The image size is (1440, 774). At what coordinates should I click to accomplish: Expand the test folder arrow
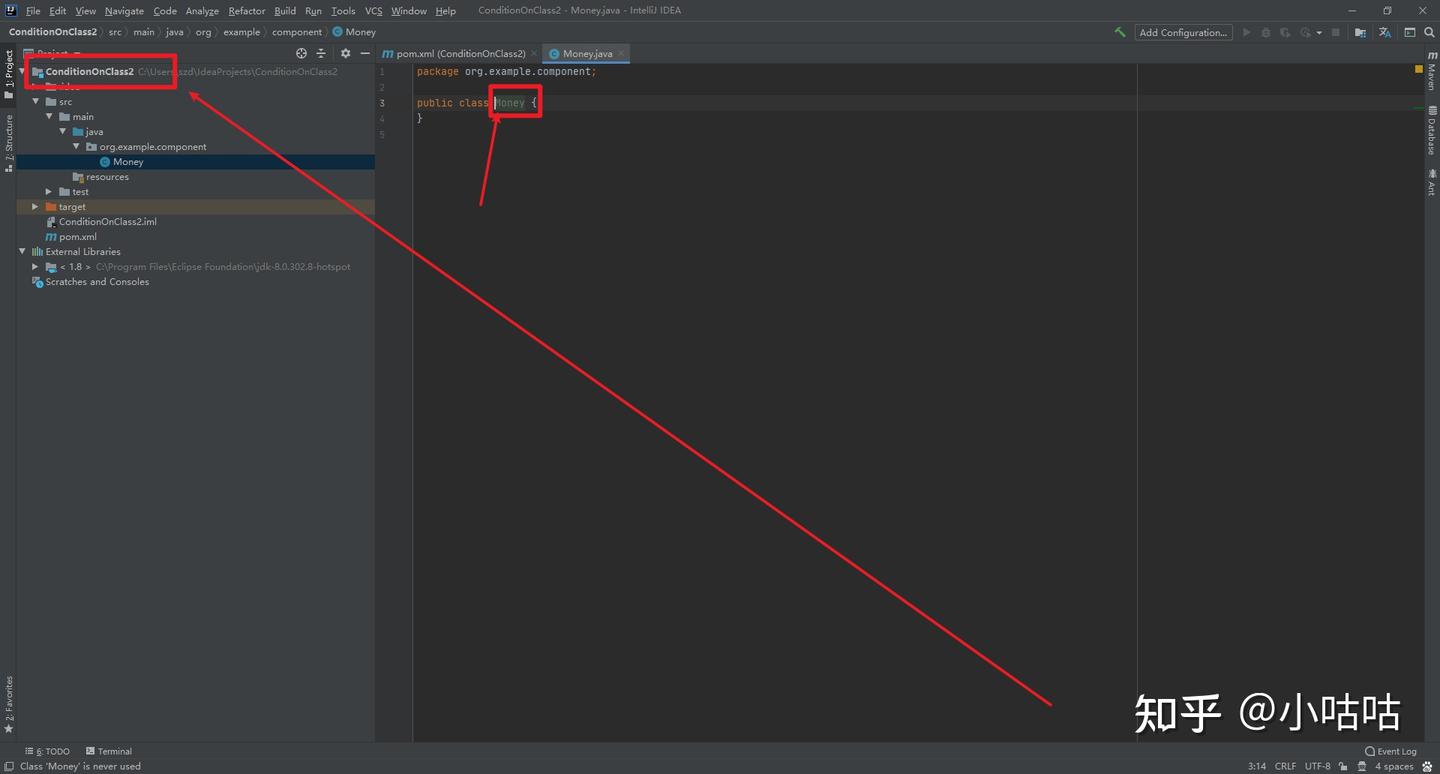click(x=49, y=192)
